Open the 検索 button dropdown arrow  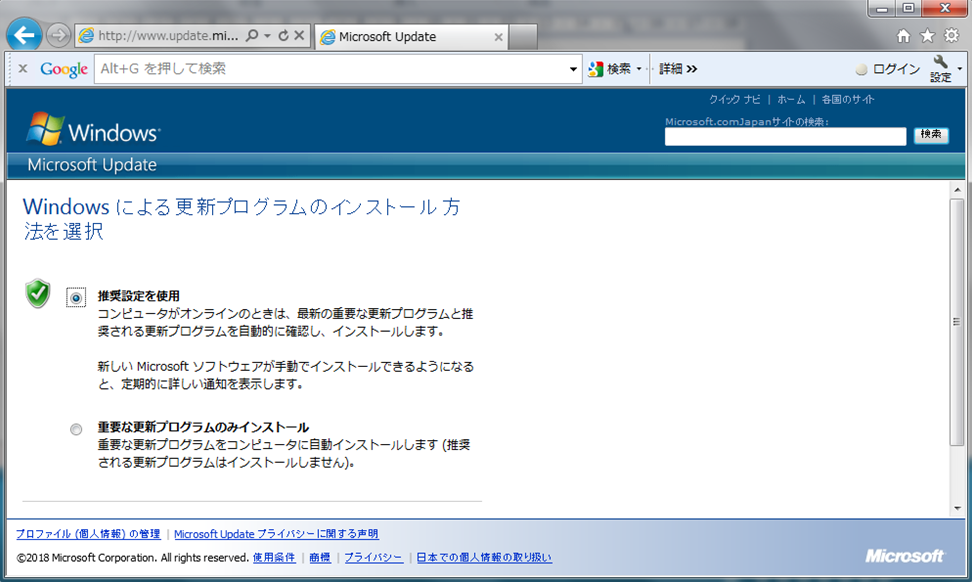tap(639, 69)
